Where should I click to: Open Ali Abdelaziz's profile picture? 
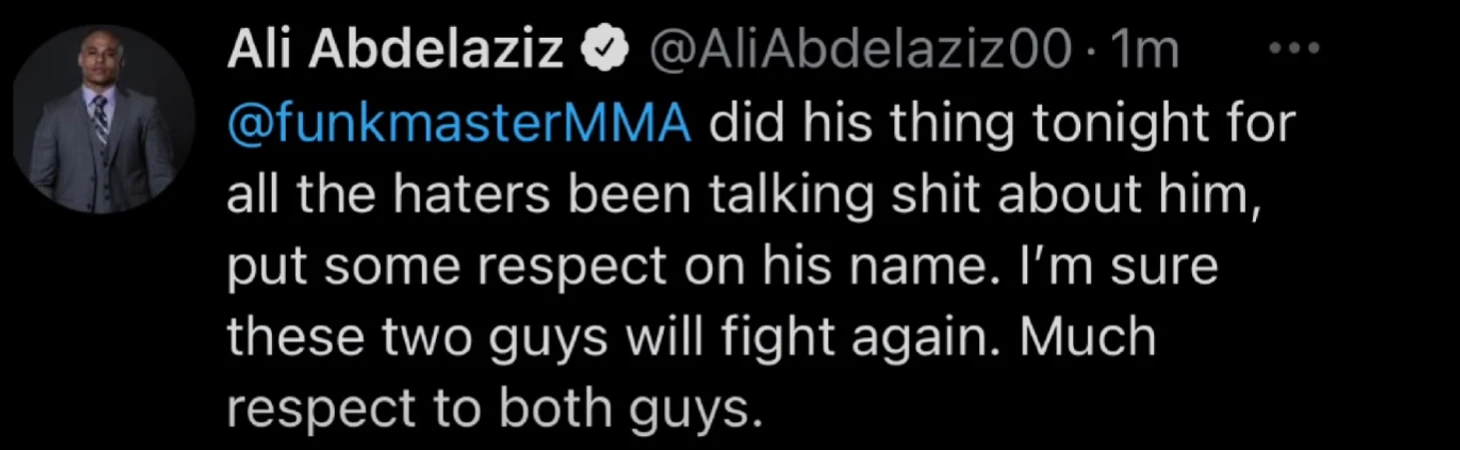coord(100,119)
